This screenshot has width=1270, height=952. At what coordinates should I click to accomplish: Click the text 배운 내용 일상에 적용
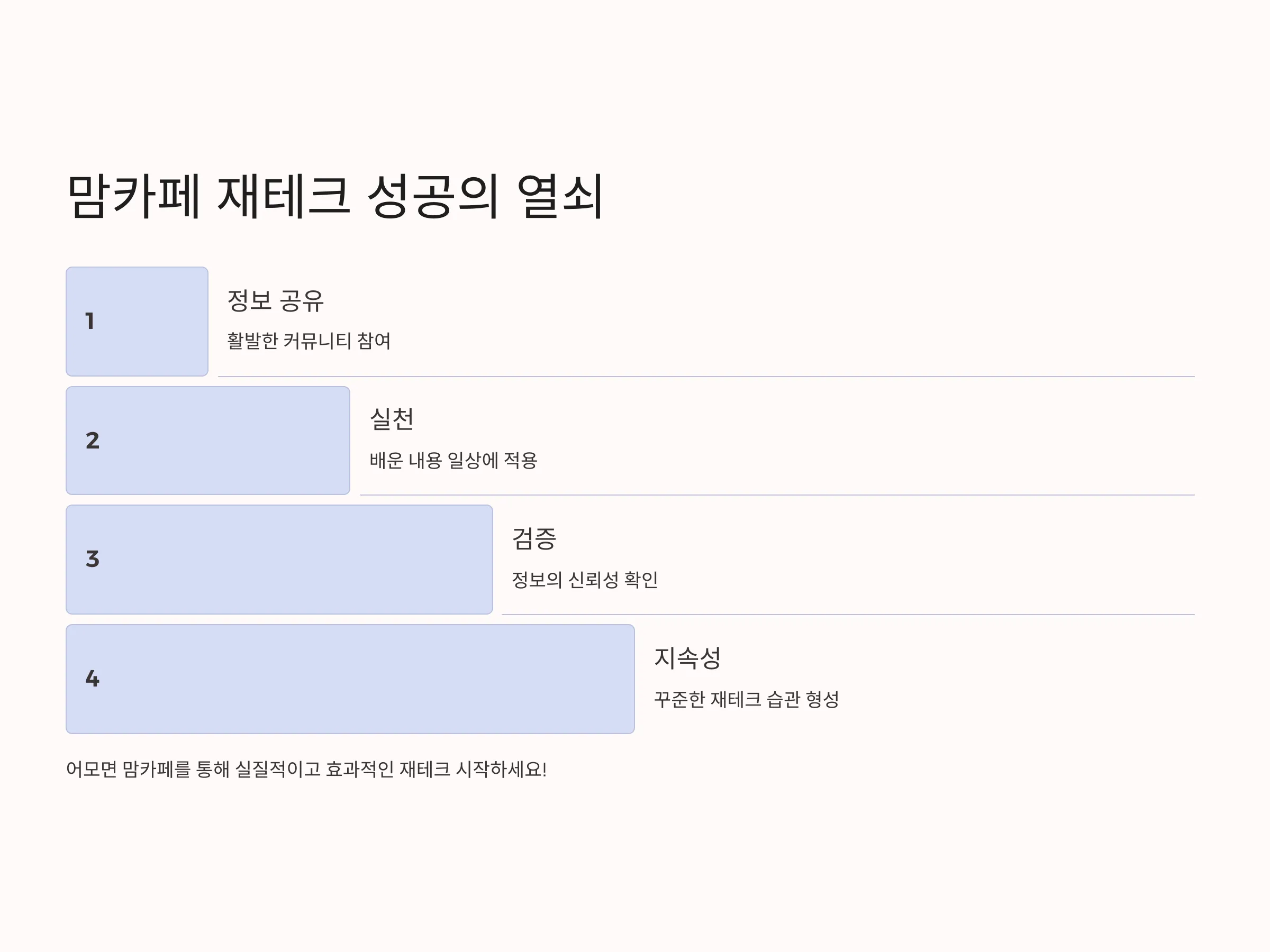[453, 460]
